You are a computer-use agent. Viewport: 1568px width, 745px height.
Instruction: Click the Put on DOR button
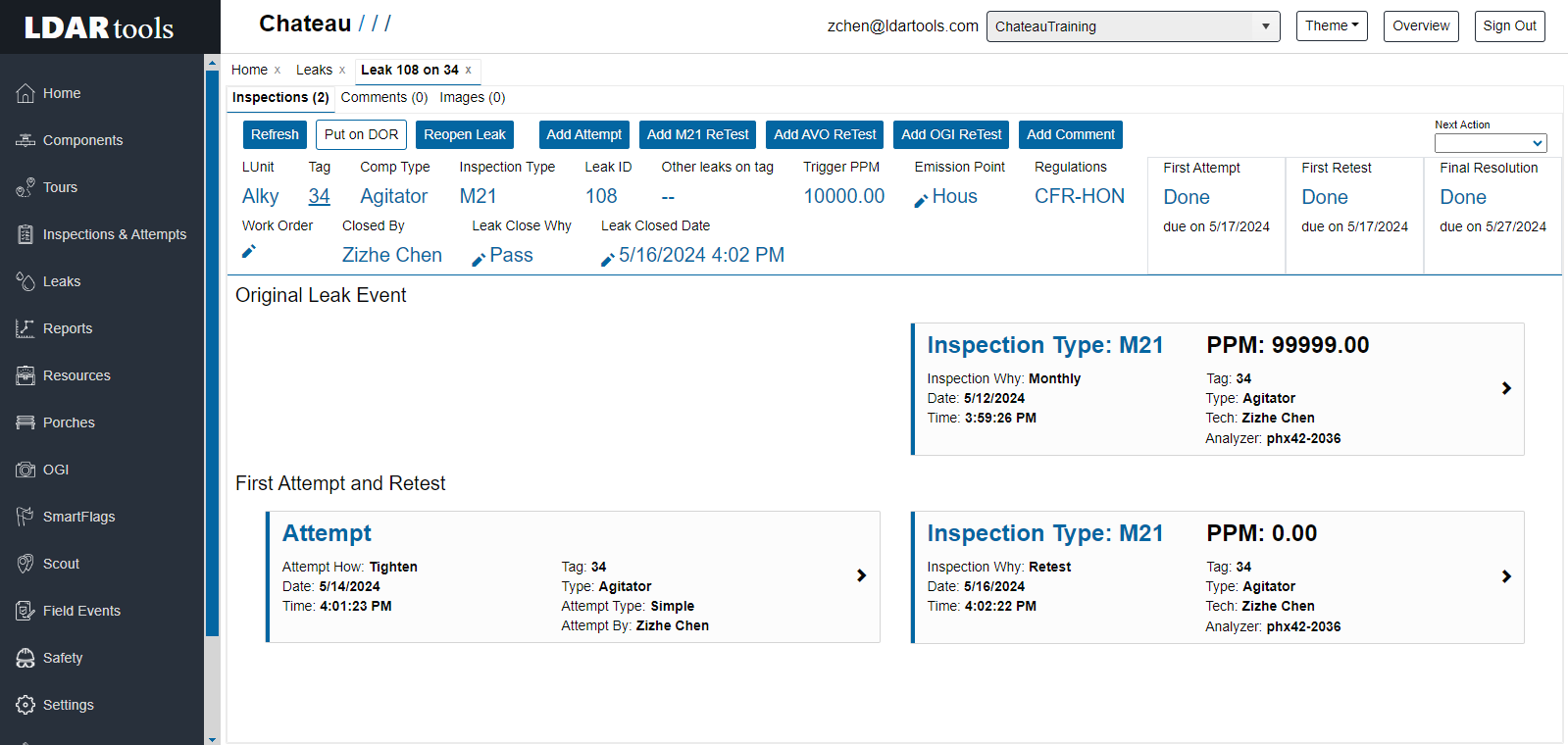[x=361, y=134]
